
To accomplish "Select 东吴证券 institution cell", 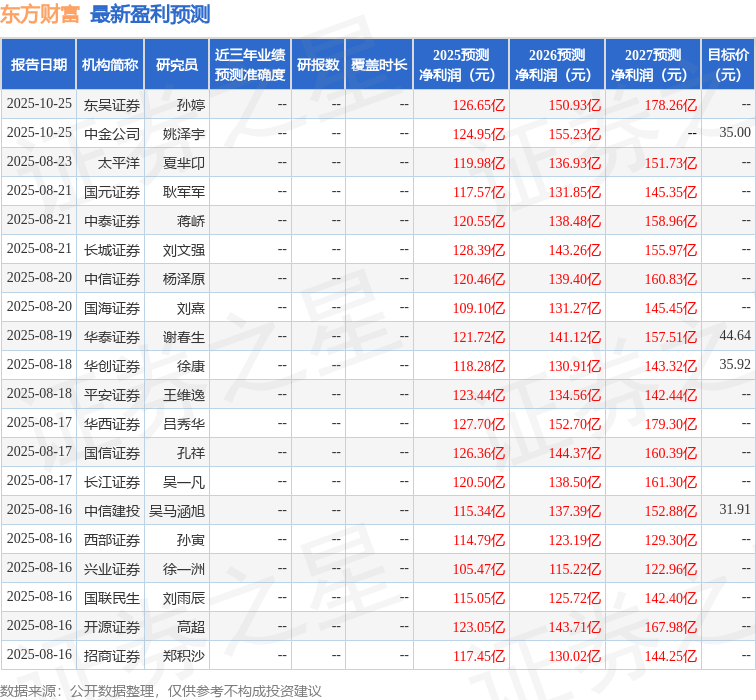I will pos(112,105).
